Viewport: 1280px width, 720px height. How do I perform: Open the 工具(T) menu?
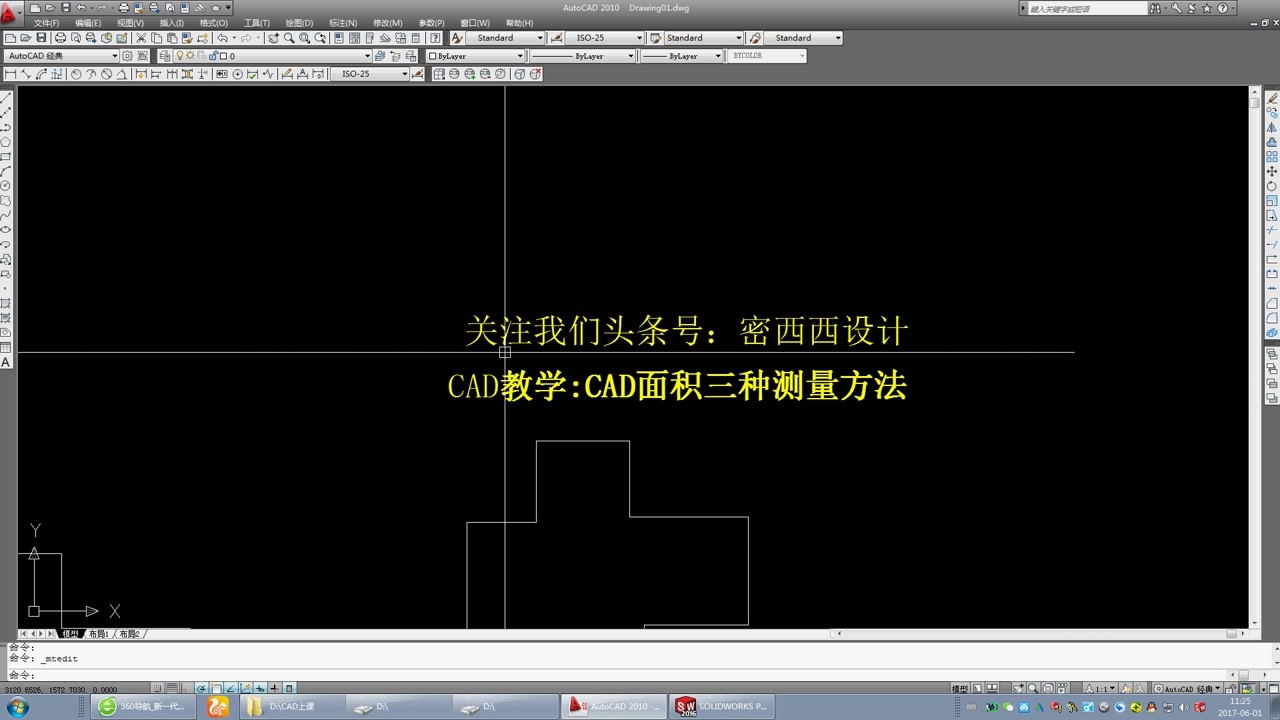(x=257, y=23)
